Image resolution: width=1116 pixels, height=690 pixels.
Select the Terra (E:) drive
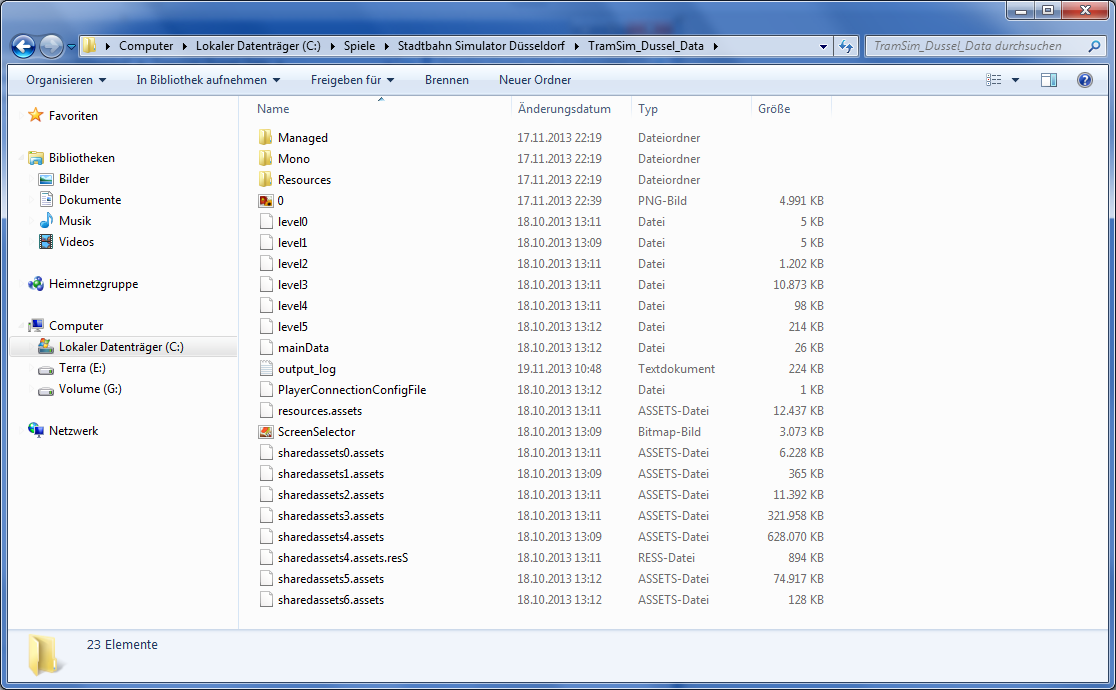[82, 367]
